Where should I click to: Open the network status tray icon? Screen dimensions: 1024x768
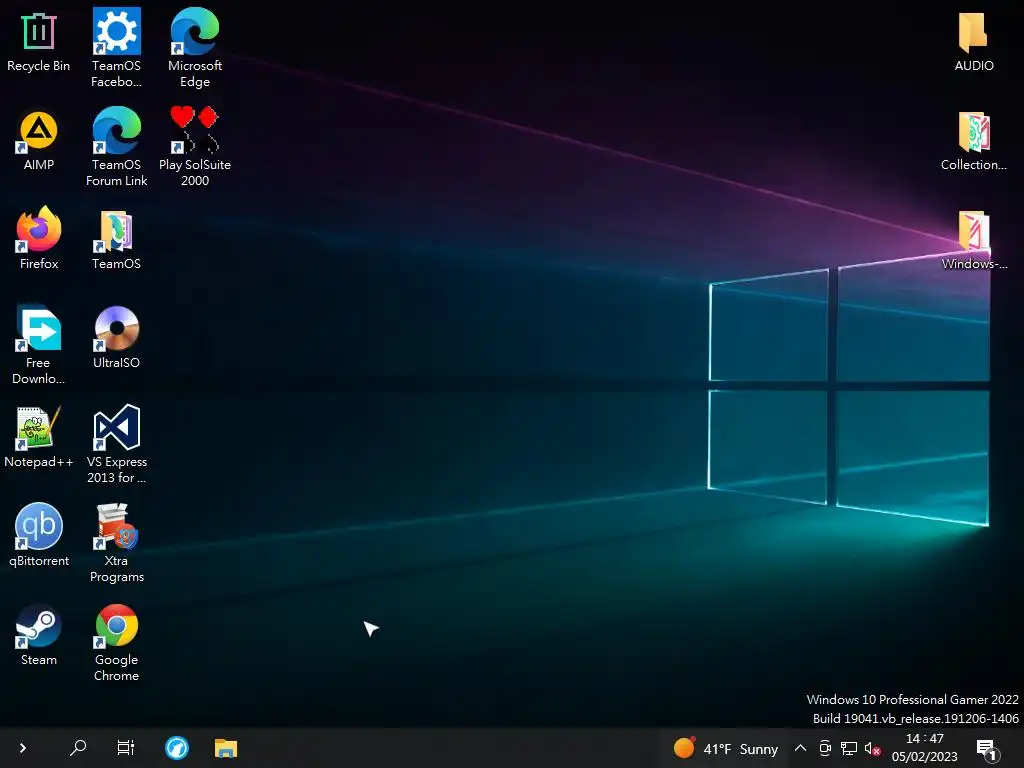848,748
